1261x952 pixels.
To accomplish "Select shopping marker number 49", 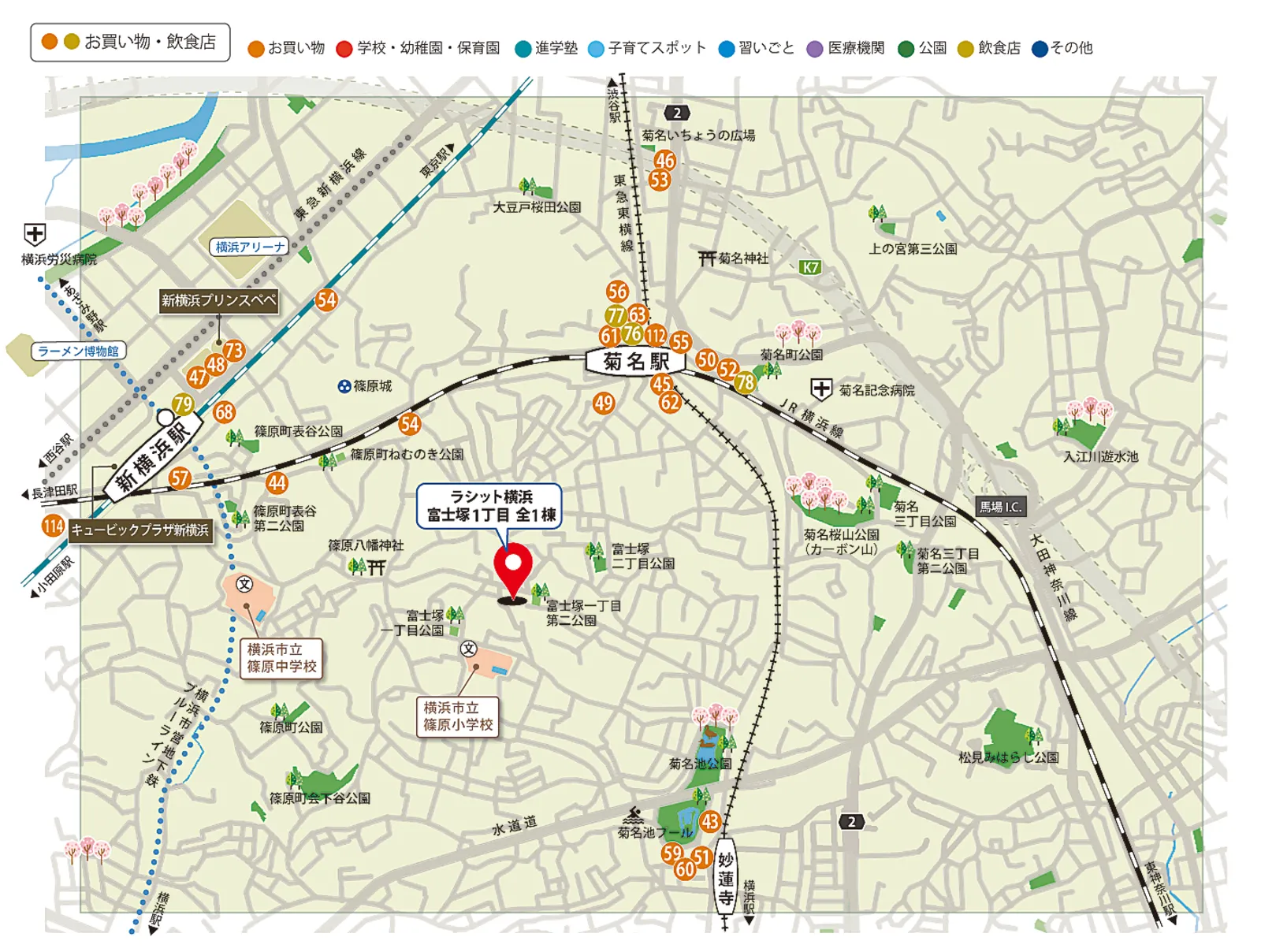I will point(604,403).
